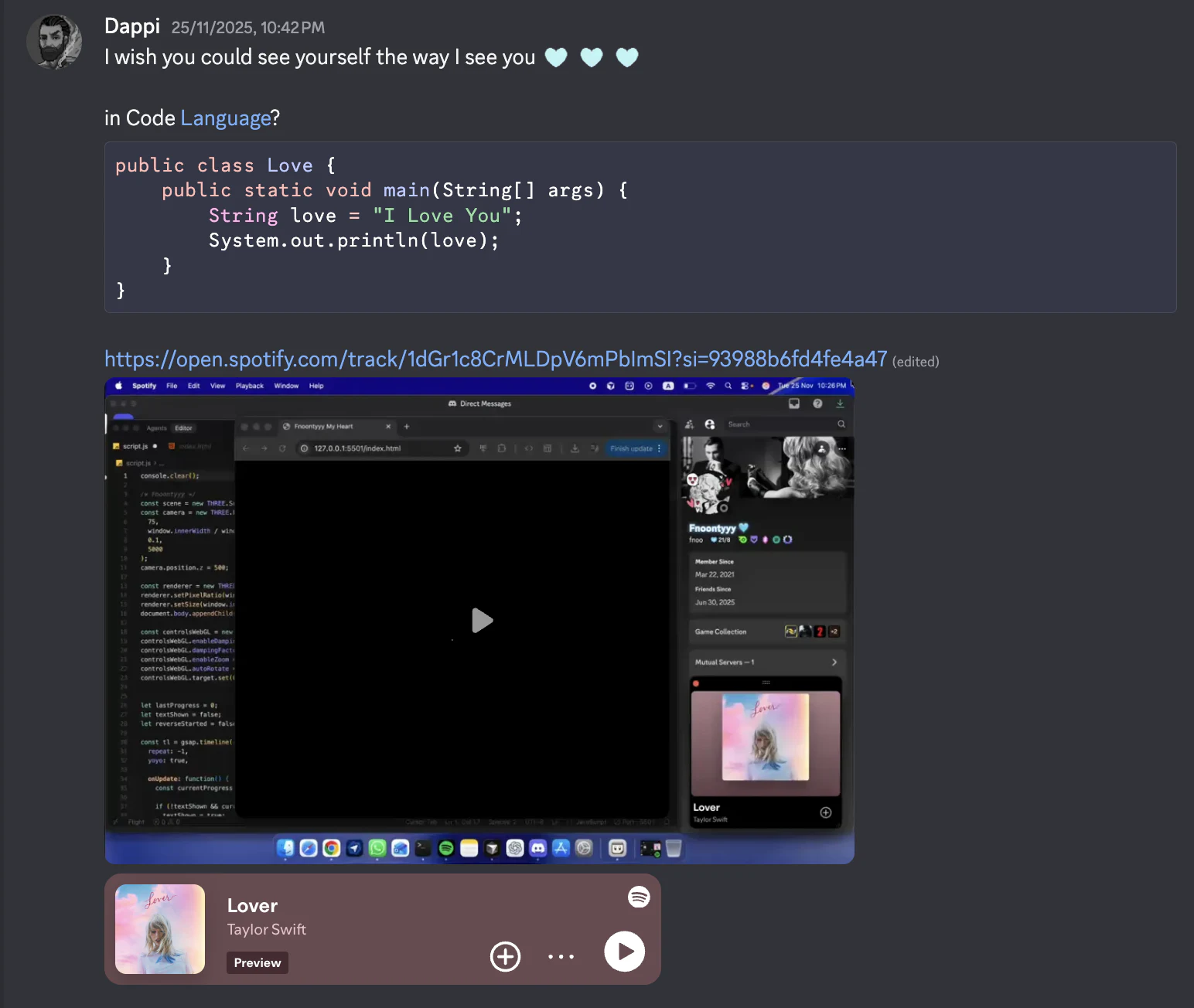
Task: Play the attached screen recording video
Action: 482,620
